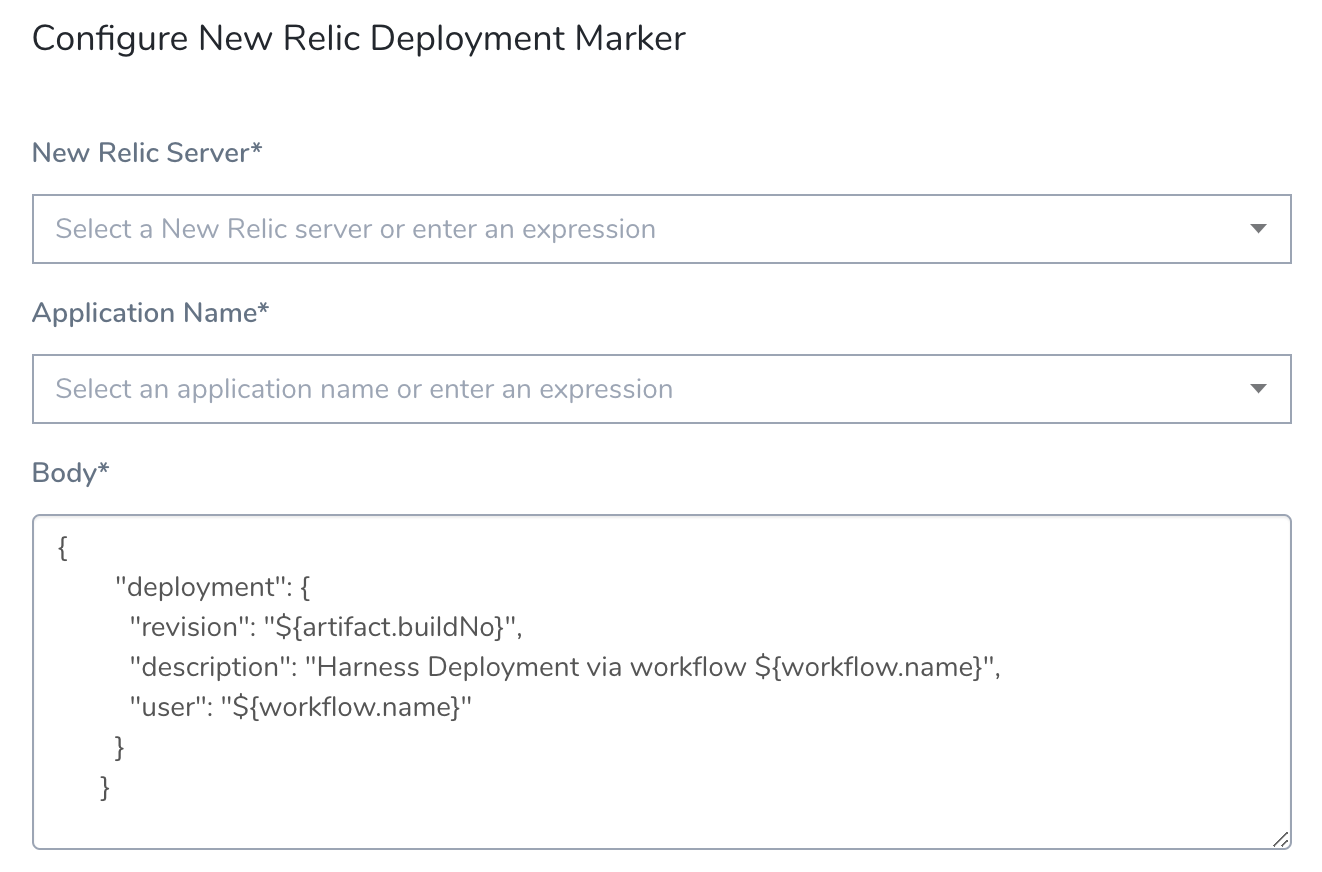Click the New Relic Server label
1322x872 pixels.
pyautogui.click(x=147, y=152)
